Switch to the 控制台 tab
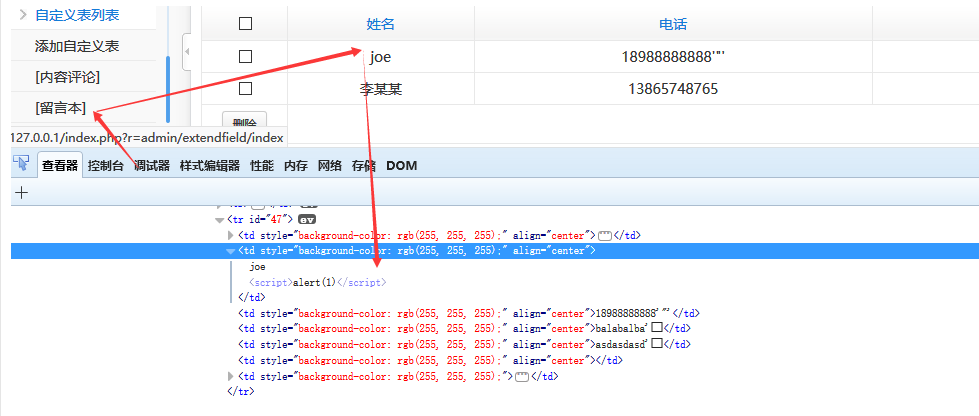Viewport: 979px width, 416px height. tap(106, 166)
